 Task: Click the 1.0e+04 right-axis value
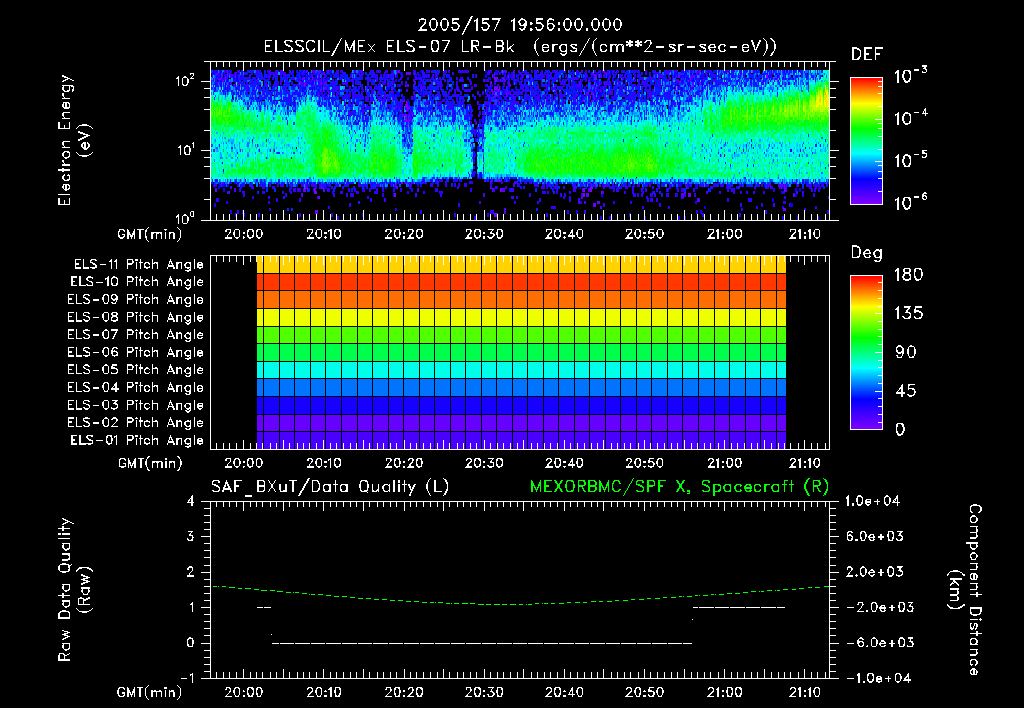coord(872,501)
